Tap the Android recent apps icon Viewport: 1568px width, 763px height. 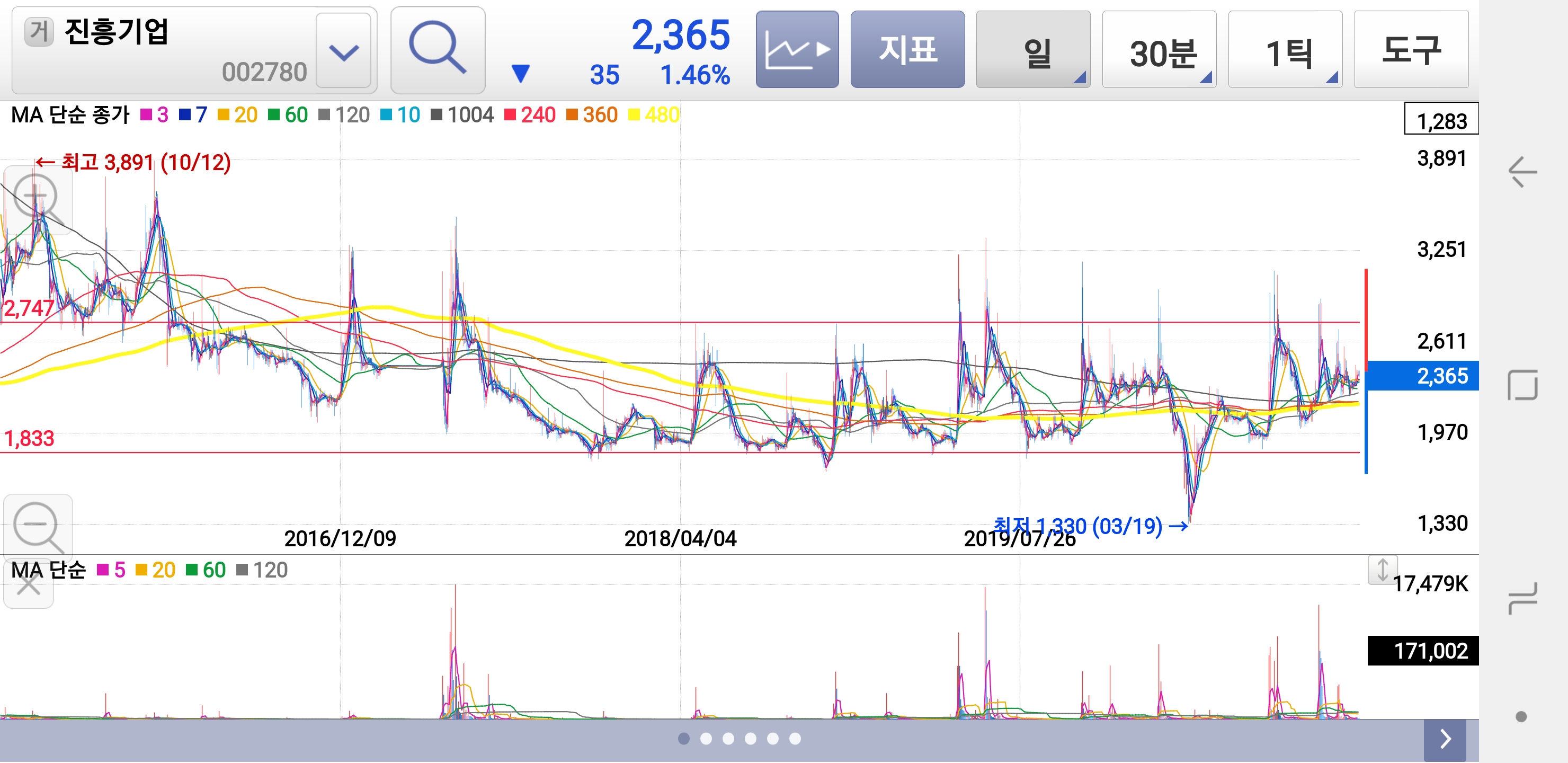coord(1522,597)
